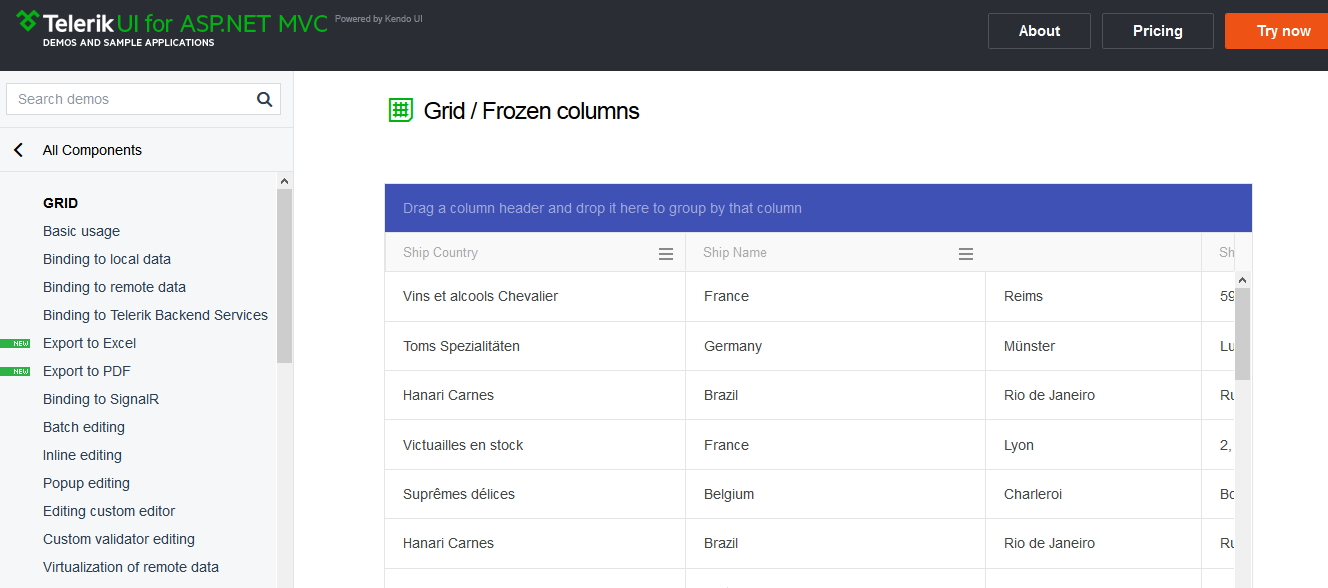Open the Batch editing demo
The image size is (1328, 588).
coord(84,427)
